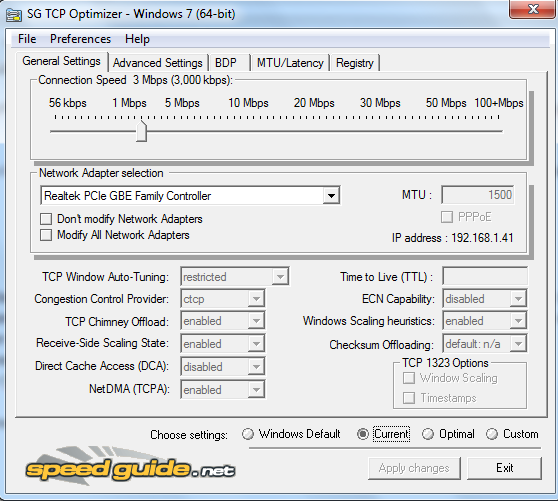Click the 56 kbps scale label
Image resolution: width=558 pixels, height=501 pixels.
point(68,103)
